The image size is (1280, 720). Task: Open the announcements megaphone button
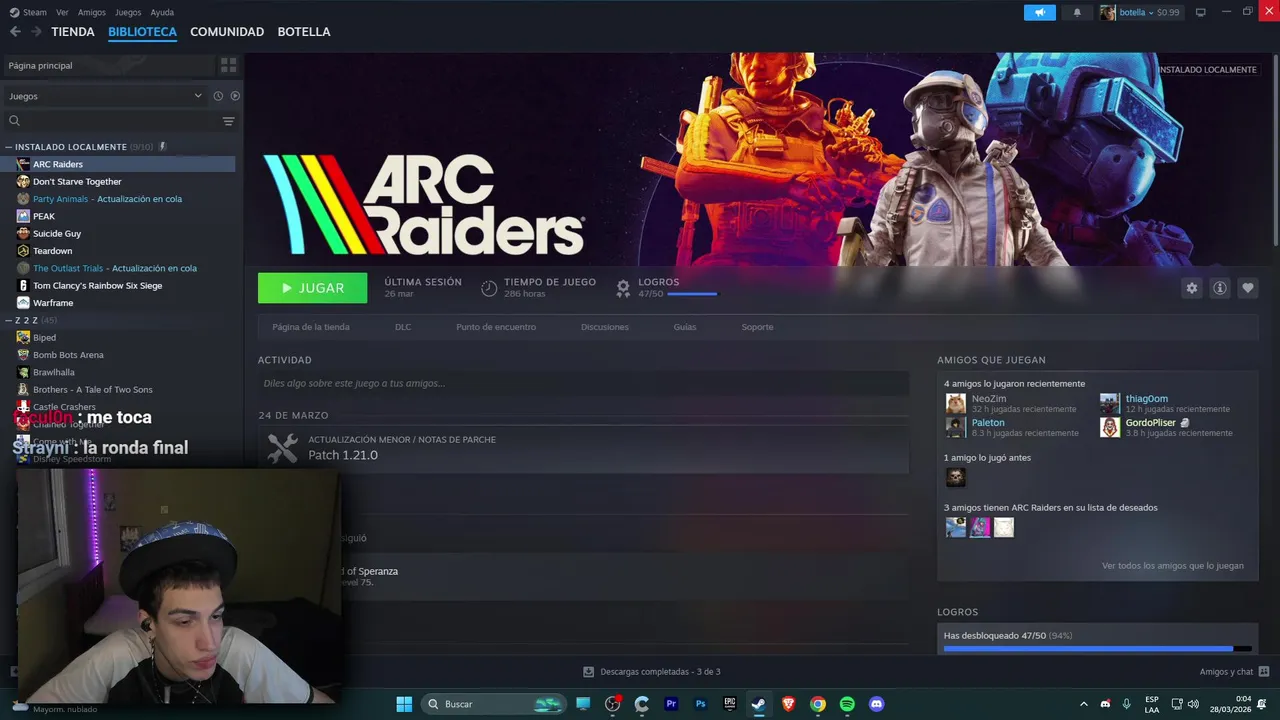pos(1040,12)
